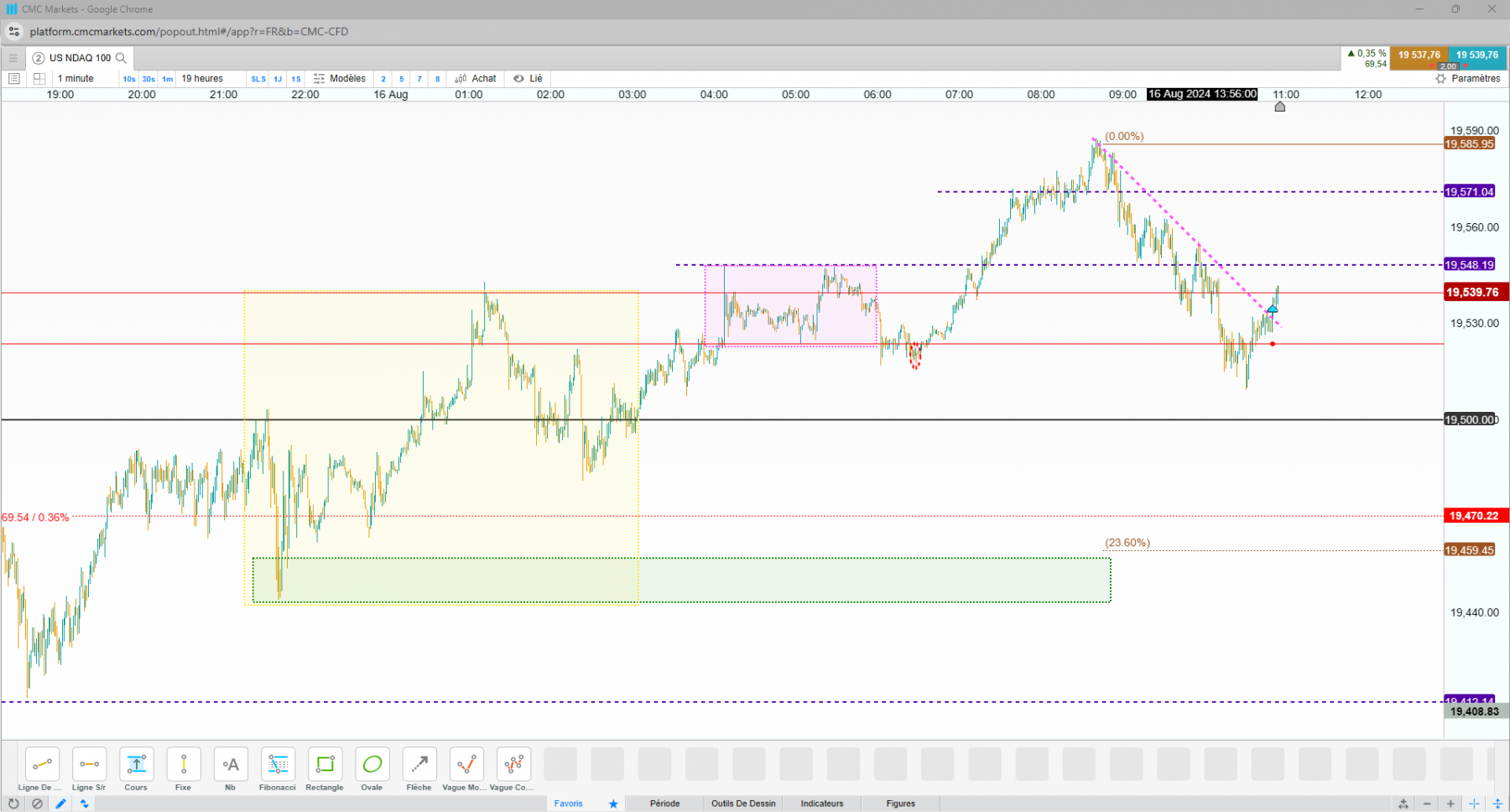
Task: Switch to the Favoris tab
Action: (x=568, y=804)
